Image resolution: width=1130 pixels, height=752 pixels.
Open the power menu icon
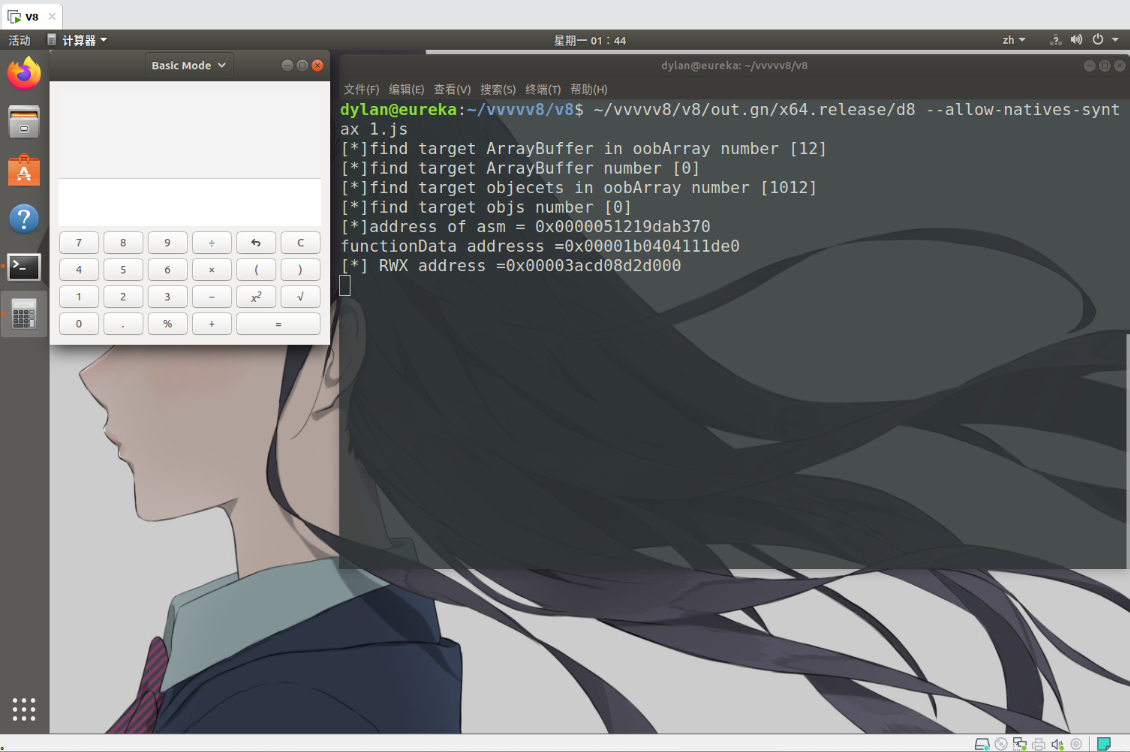(1098, 40)
